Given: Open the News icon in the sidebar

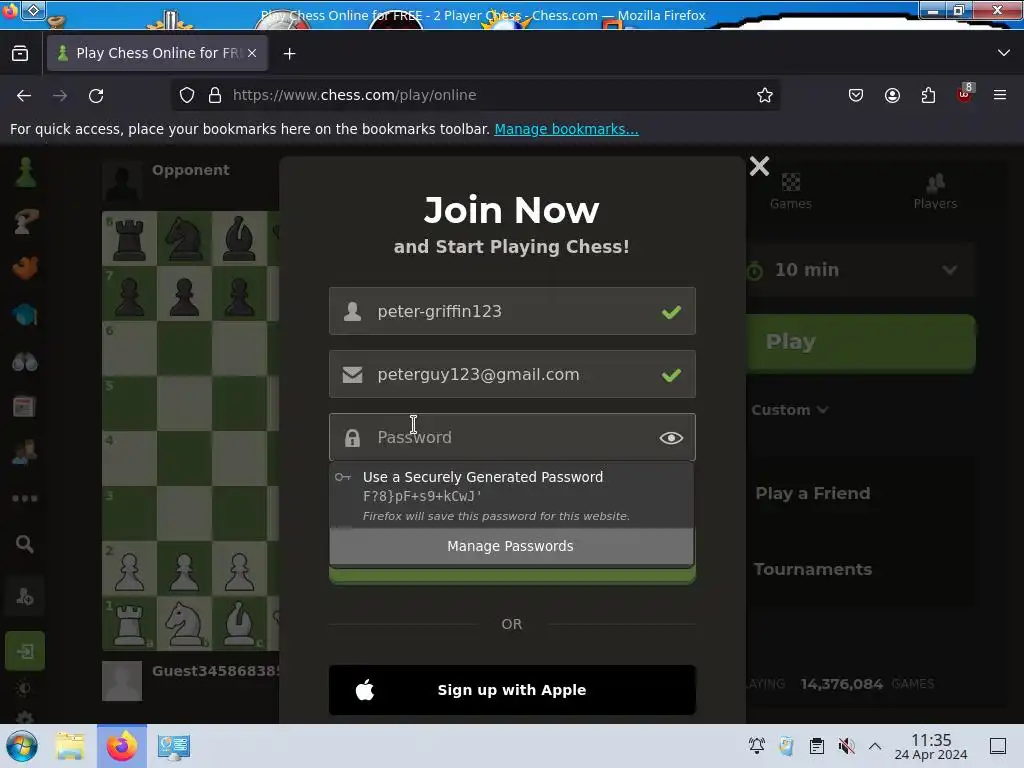Looking at the screenshot, I should (x=25, y=407).
